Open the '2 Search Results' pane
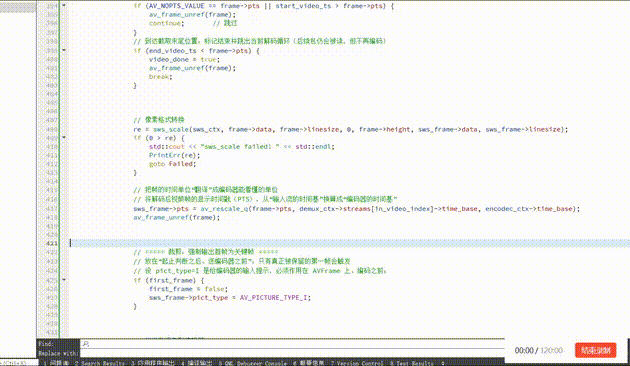630x366 pixels. pos(100,363)
